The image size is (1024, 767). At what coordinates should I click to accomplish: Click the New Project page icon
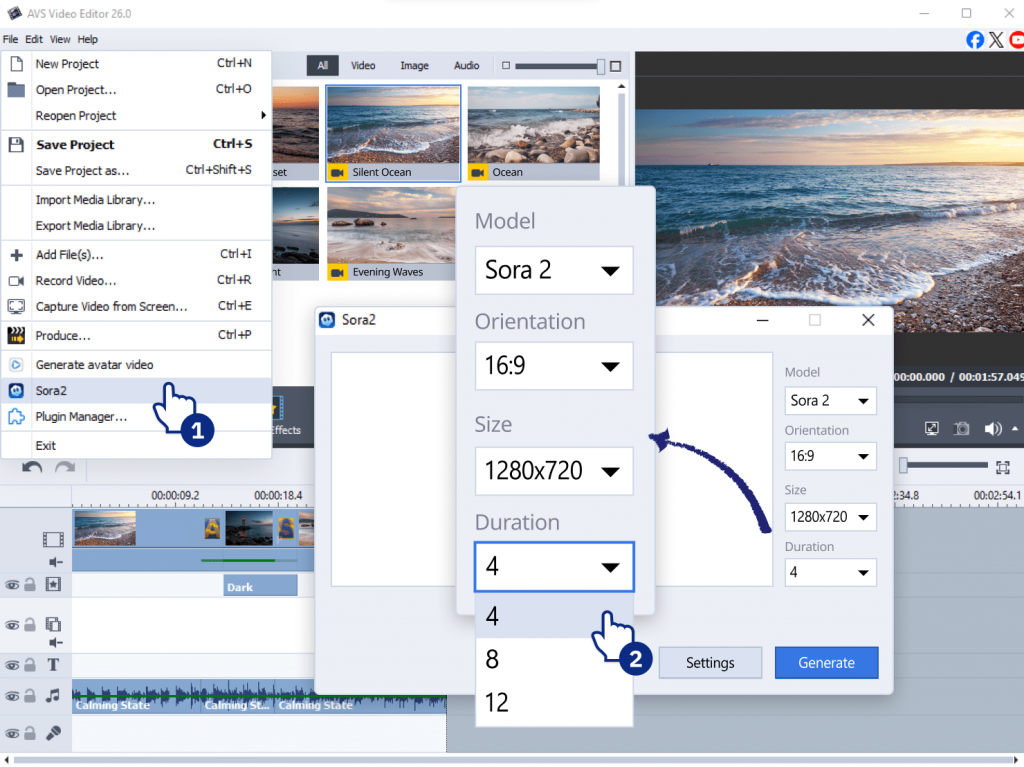[16, 63]
